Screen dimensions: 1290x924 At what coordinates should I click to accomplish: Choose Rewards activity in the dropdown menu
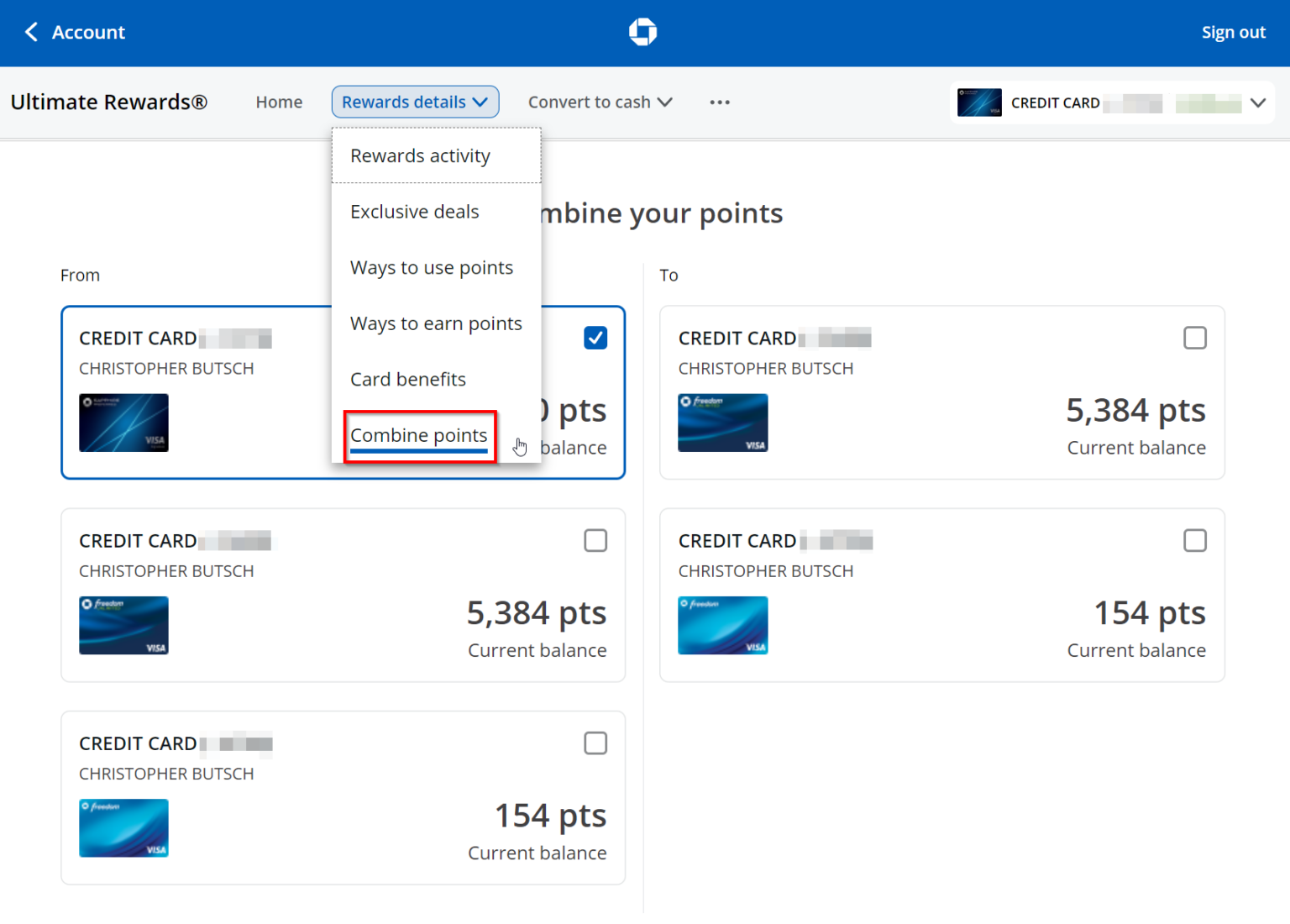[420, 155]
